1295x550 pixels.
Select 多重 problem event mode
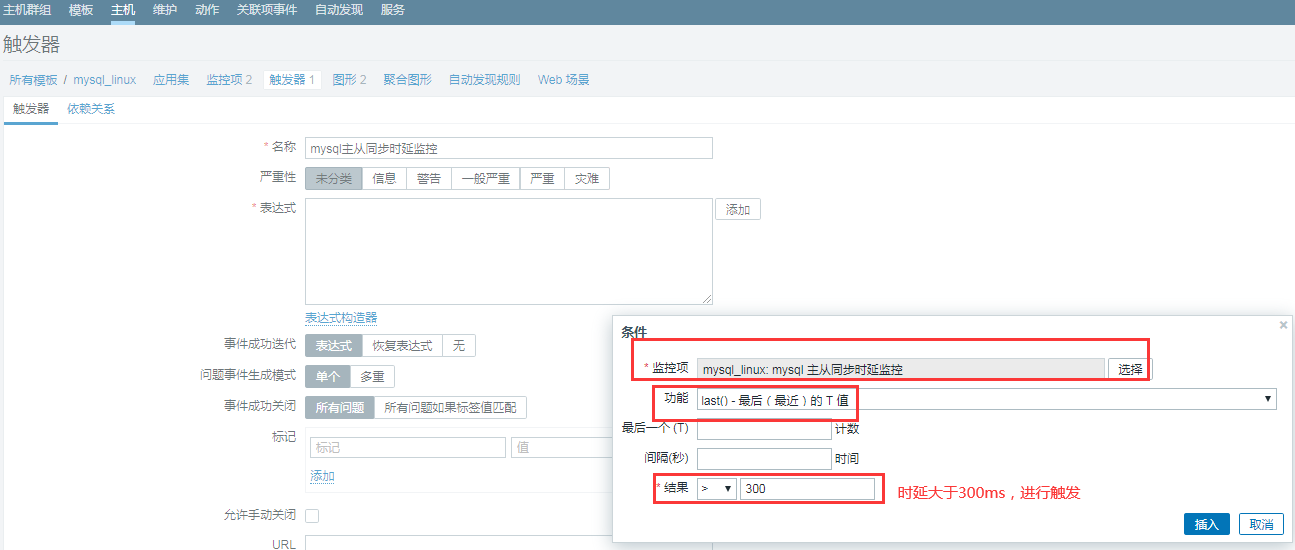[x=373, y=377]
